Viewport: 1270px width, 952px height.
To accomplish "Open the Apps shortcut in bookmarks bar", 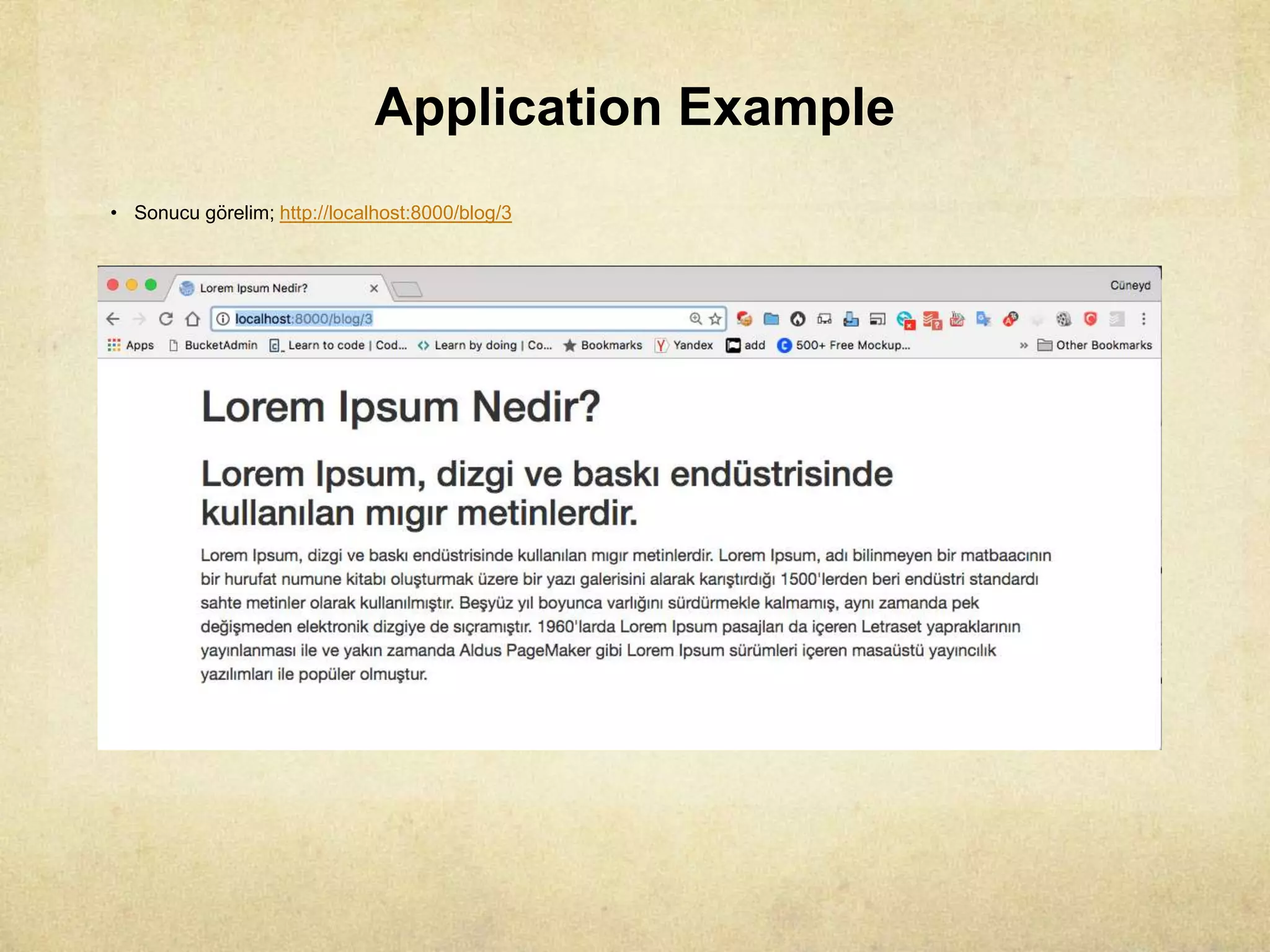I will pyautogui.click(x=131, y=345).
